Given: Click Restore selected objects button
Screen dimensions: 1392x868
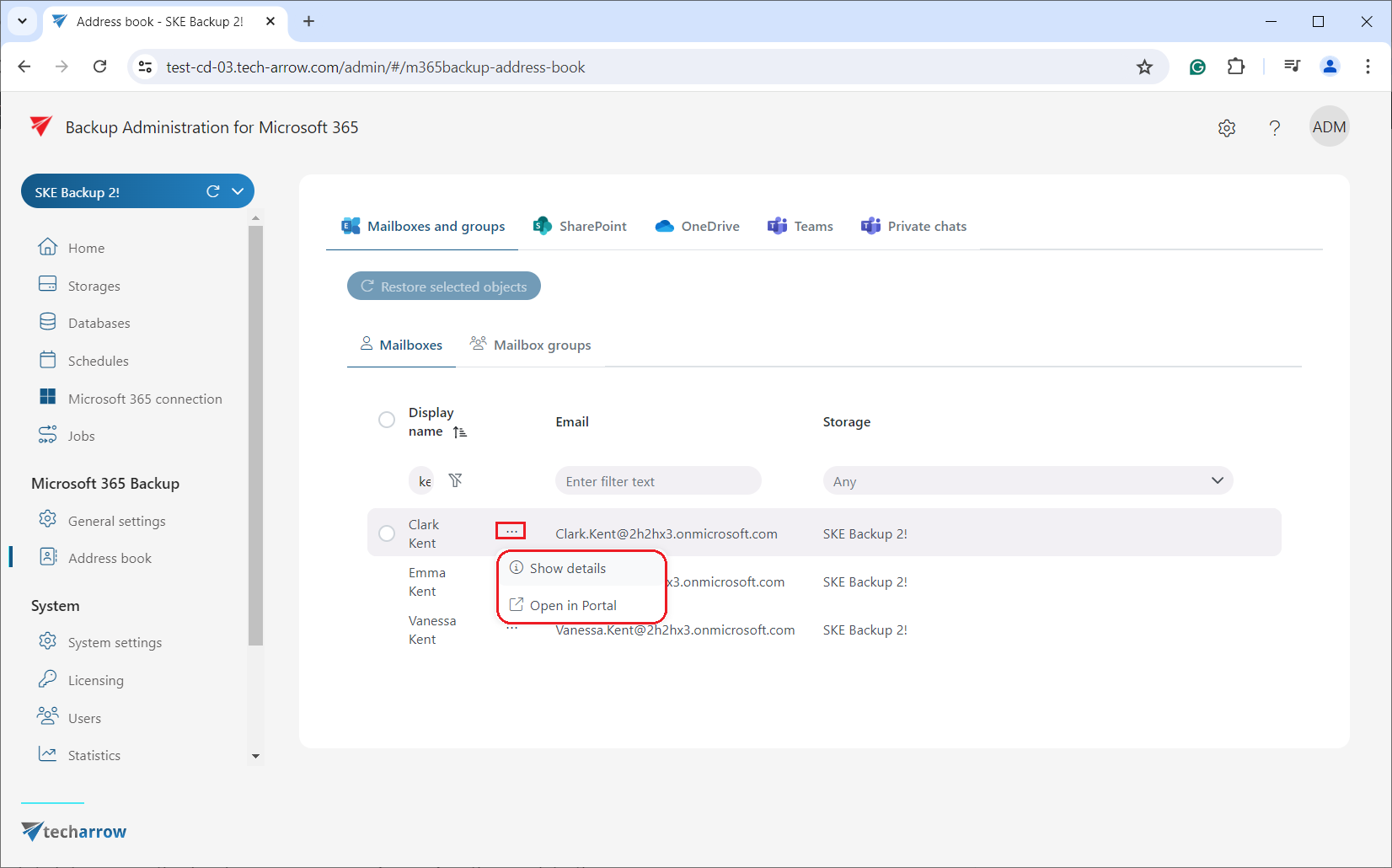Looking at the screenshot, I should click(x=444, y=287).
